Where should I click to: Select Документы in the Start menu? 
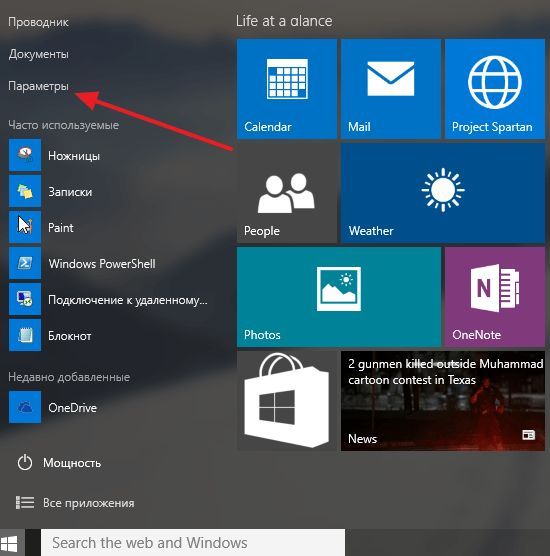[38, 54]
